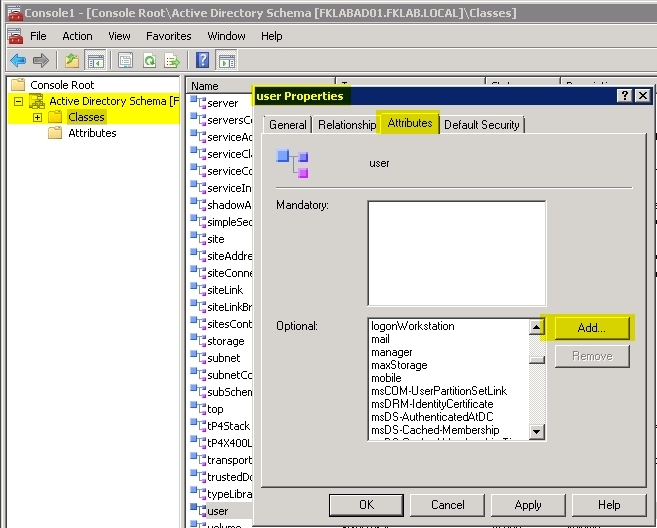Viewport: 657px width, 528px height.
Task: Select maxStorage in Optional list
Action: coord(399,365)
